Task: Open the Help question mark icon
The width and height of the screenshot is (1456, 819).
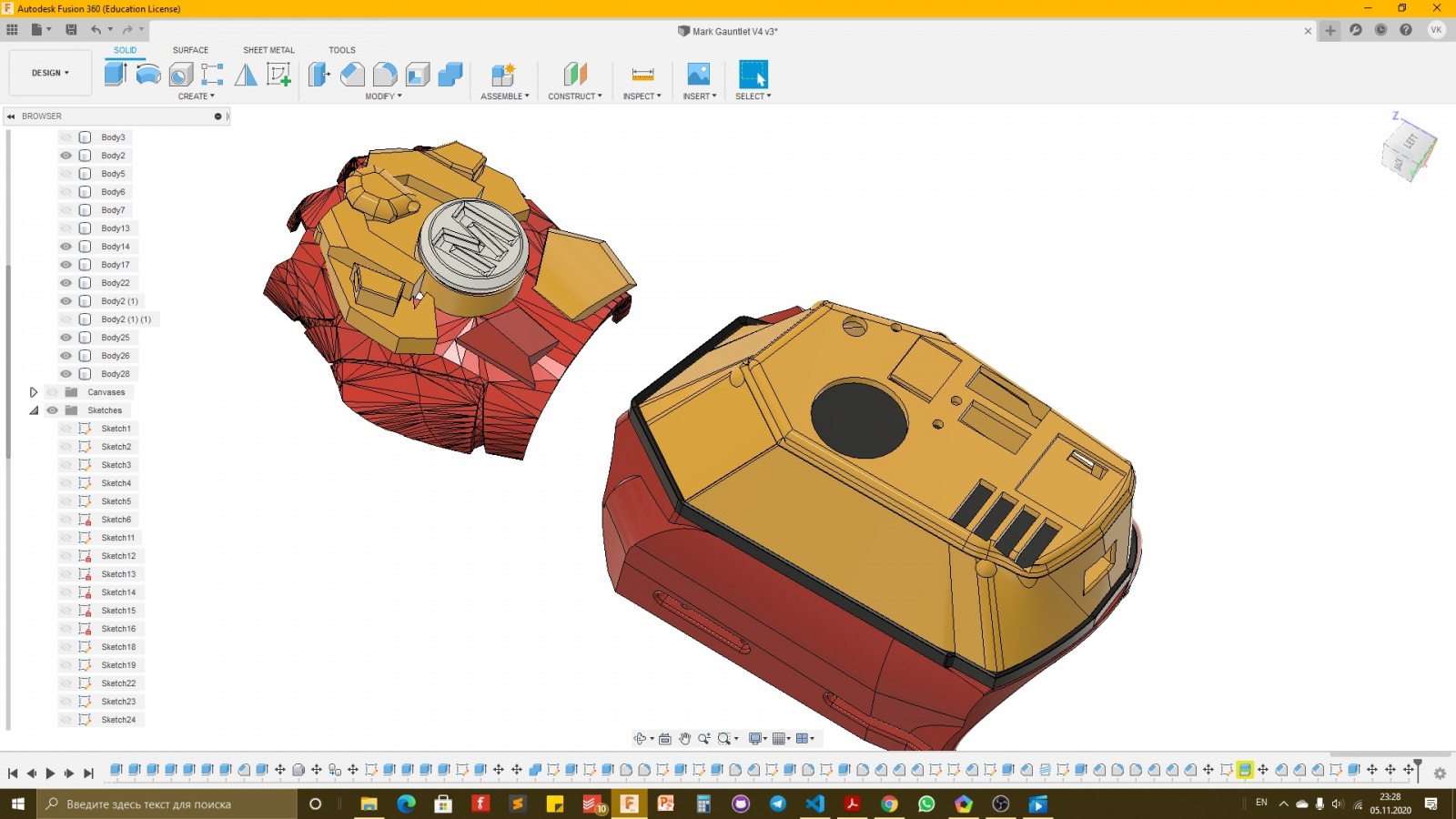Action: [1406, 30]
